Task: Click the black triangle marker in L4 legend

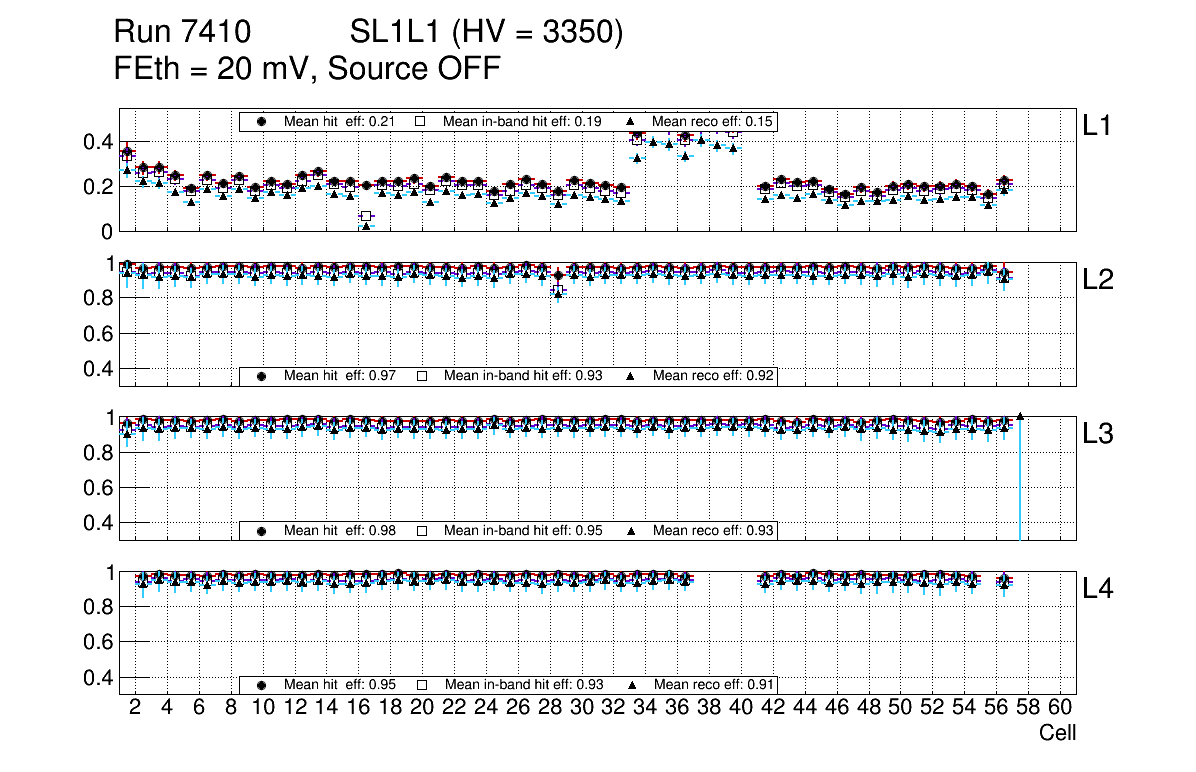Action: coord(631,685)
